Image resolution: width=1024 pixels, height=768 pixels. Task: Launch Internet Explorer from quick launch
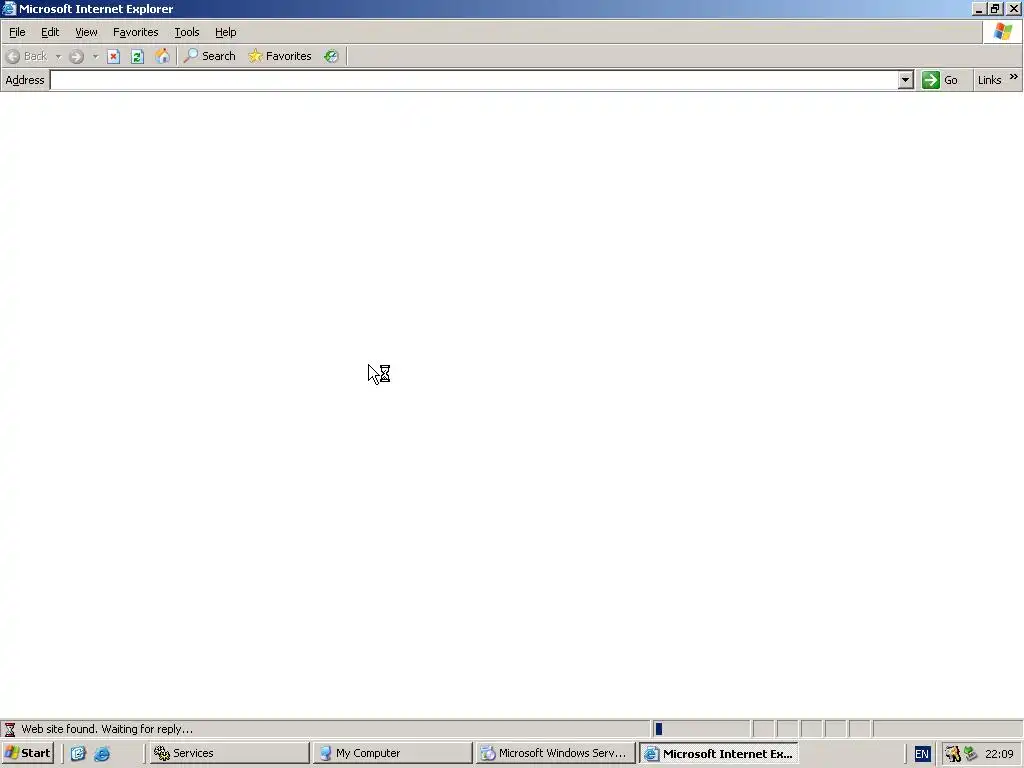tap(102, 753)
